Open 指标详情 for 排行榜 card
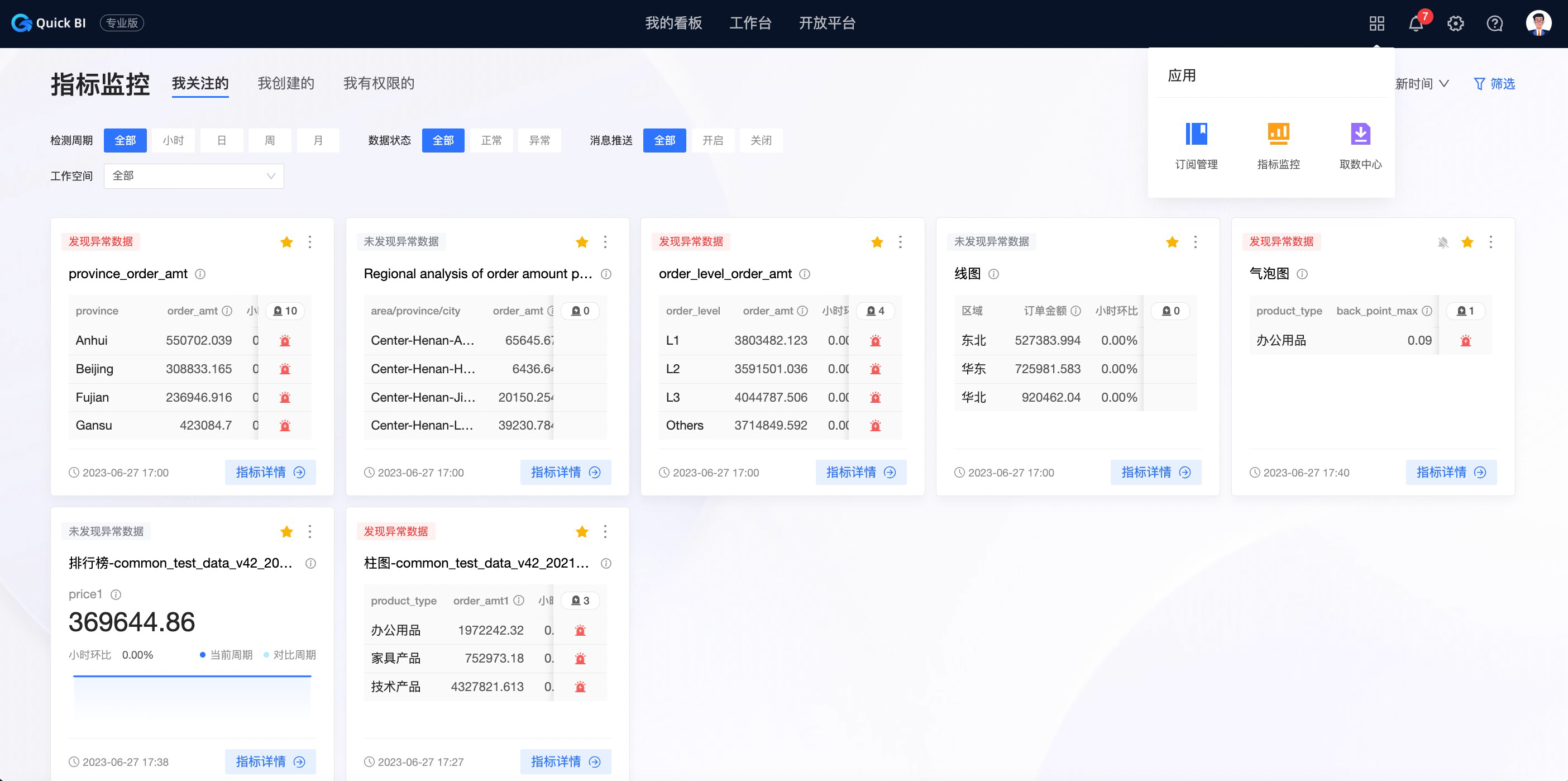Image resolution: width=1568 pixels, height=781 pixels. (270, 761)
